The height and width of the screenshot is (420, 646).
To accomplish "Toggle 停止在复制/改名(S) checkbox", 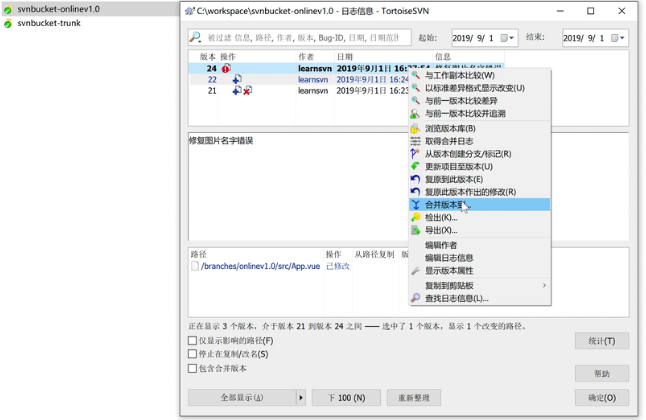I will [x=192, y=354].
